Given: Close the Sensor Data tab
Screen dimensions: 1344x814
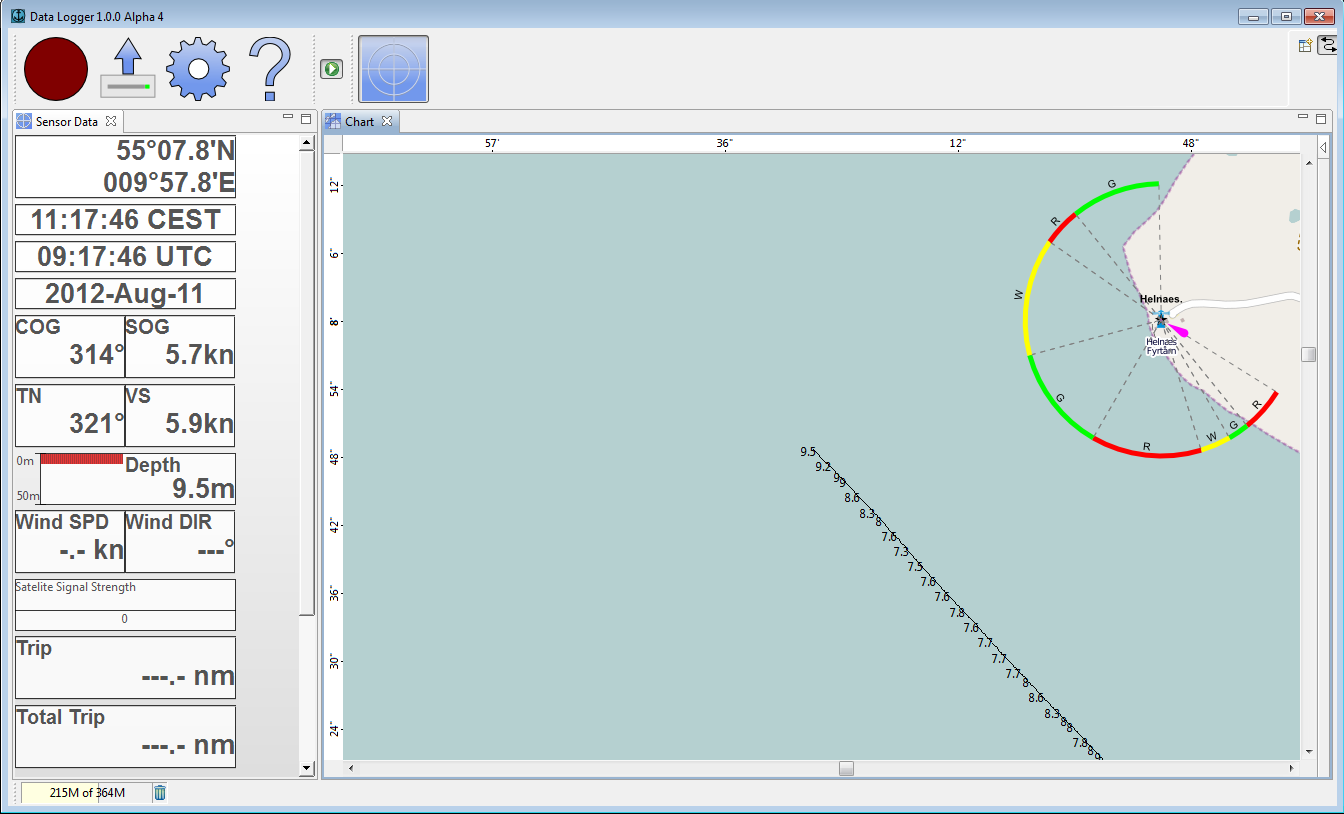Looking at the screenshot, I should tap(111, 122).
